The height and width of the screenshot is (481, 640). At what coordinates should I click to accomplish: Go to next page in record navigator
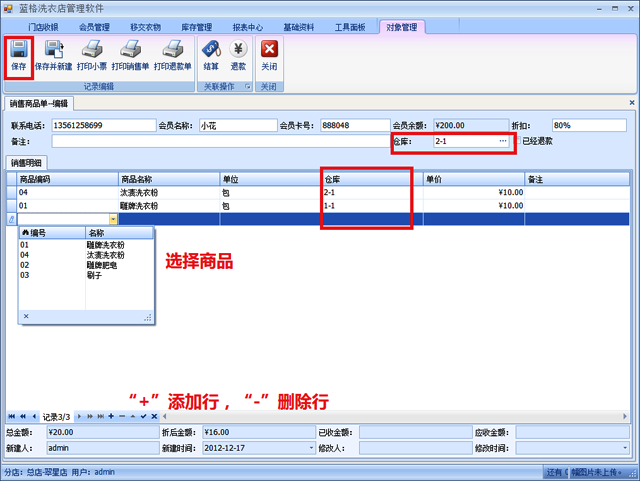[x=90, y=416]
